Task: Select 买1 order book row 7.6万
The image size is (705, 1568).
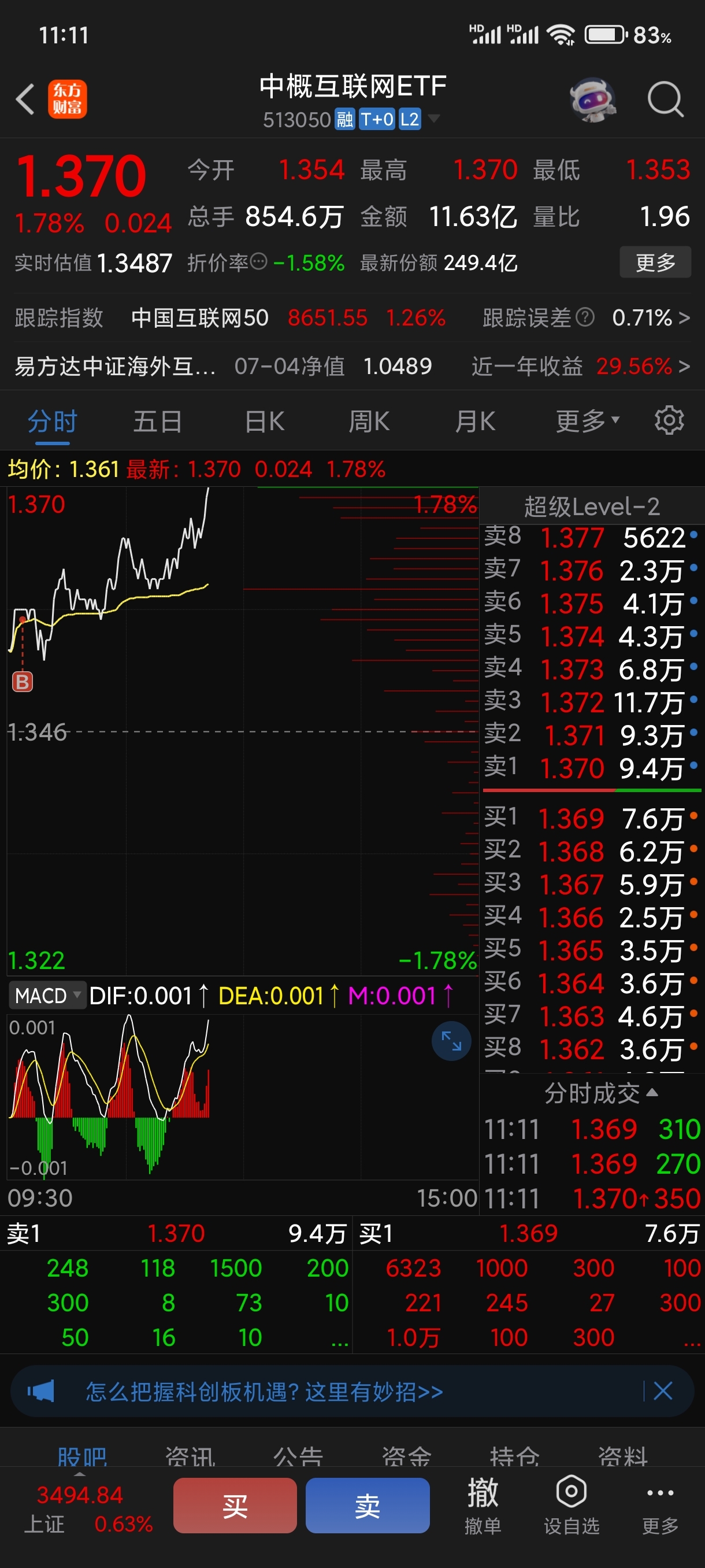Action: point(591,818)
